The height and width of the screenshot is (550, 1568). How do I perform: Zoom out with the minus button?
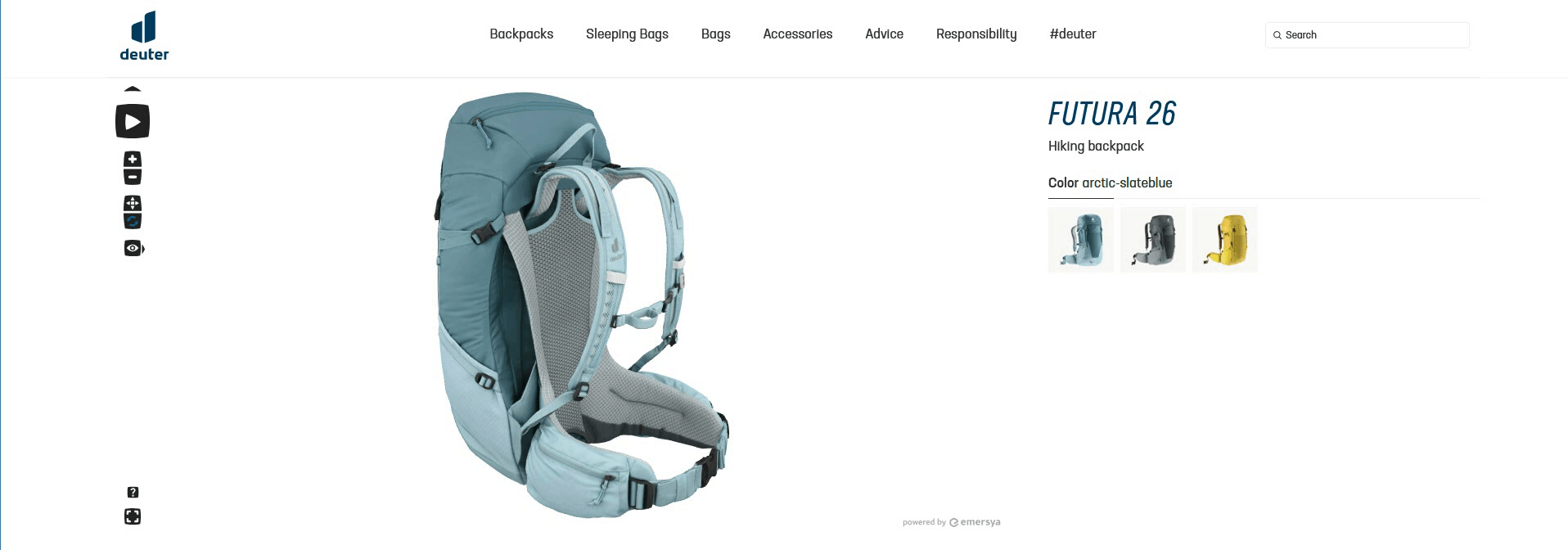click(133, 177)
